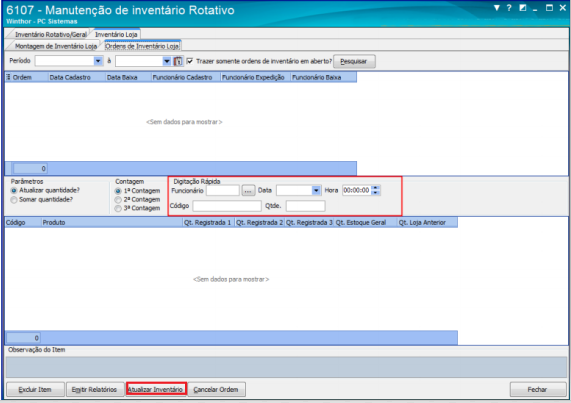
Task: Sort items grid by Código column header
Action: click(x=23, y=222)
